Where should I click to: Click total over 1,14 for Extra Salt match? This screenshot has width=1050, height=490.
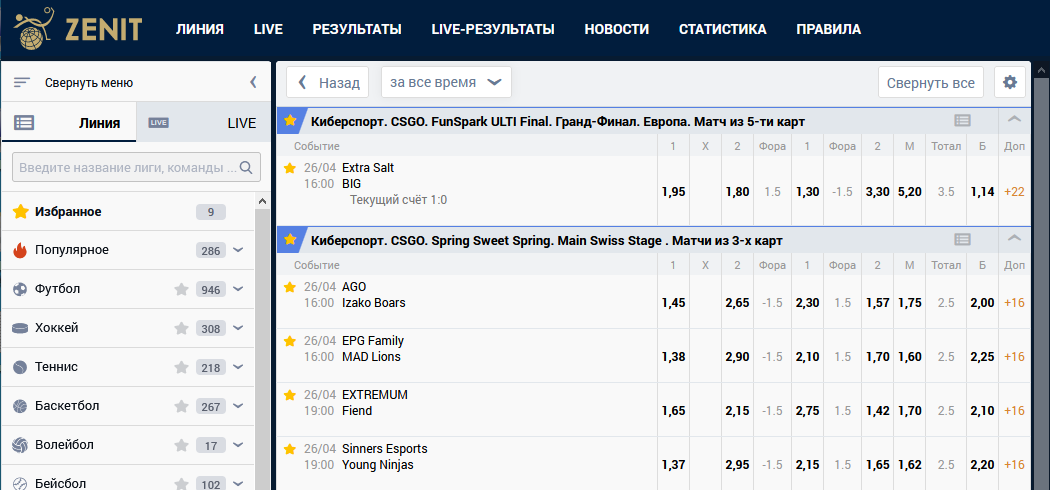(x=982, y=191)
